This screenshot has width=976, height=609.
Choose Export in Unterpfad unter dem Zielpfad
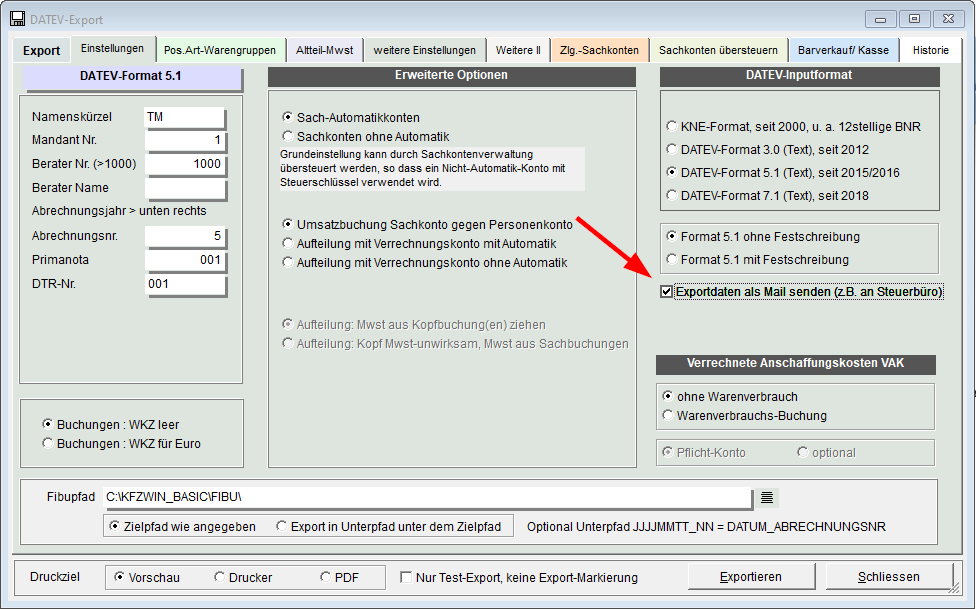(x=388, y=526)
